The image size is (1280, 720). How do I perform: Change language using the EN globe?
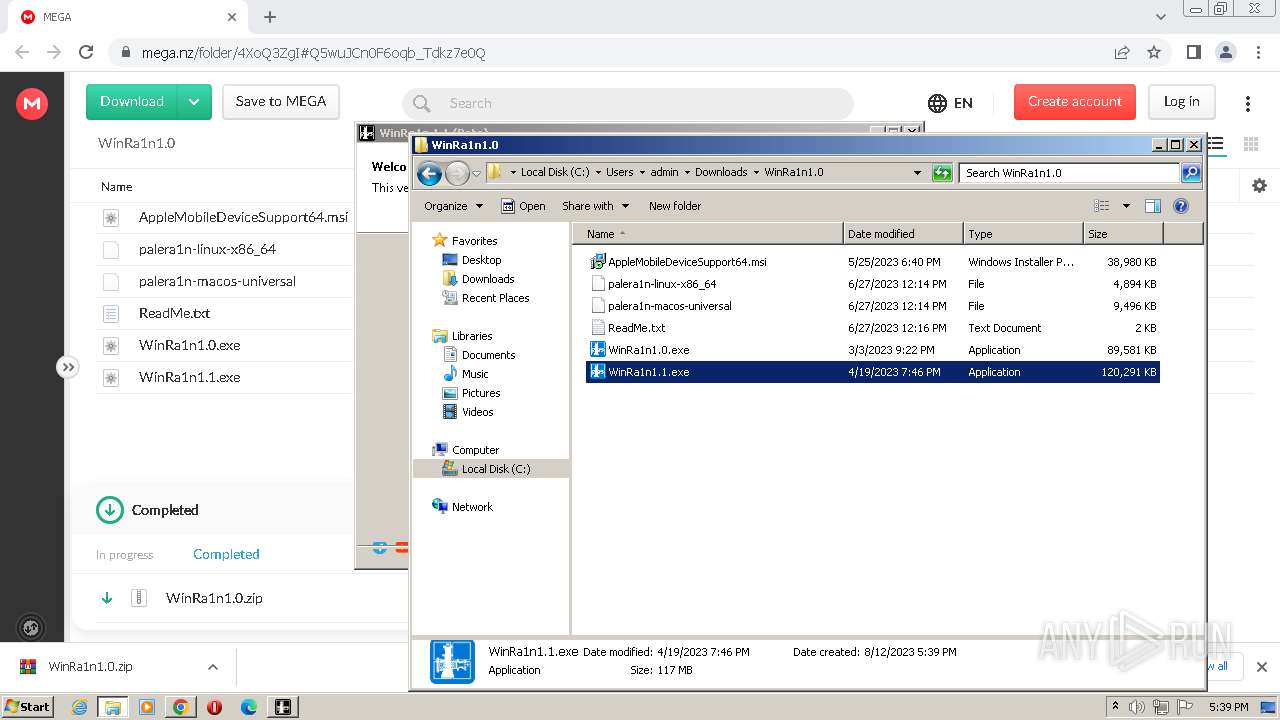pyautogui.click(x=950, y=103)
